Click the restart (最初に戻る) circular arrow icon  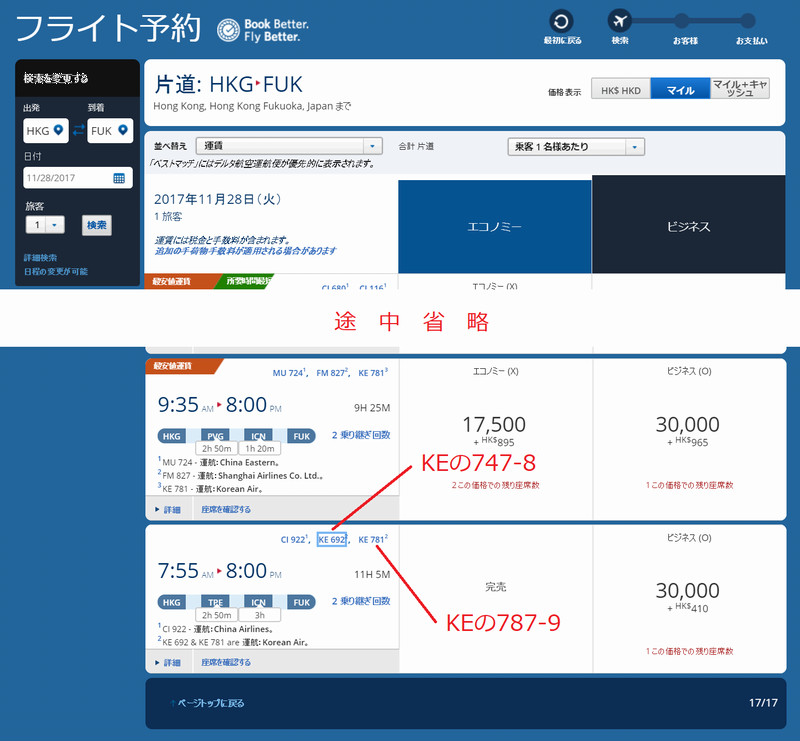coord(561,22)
